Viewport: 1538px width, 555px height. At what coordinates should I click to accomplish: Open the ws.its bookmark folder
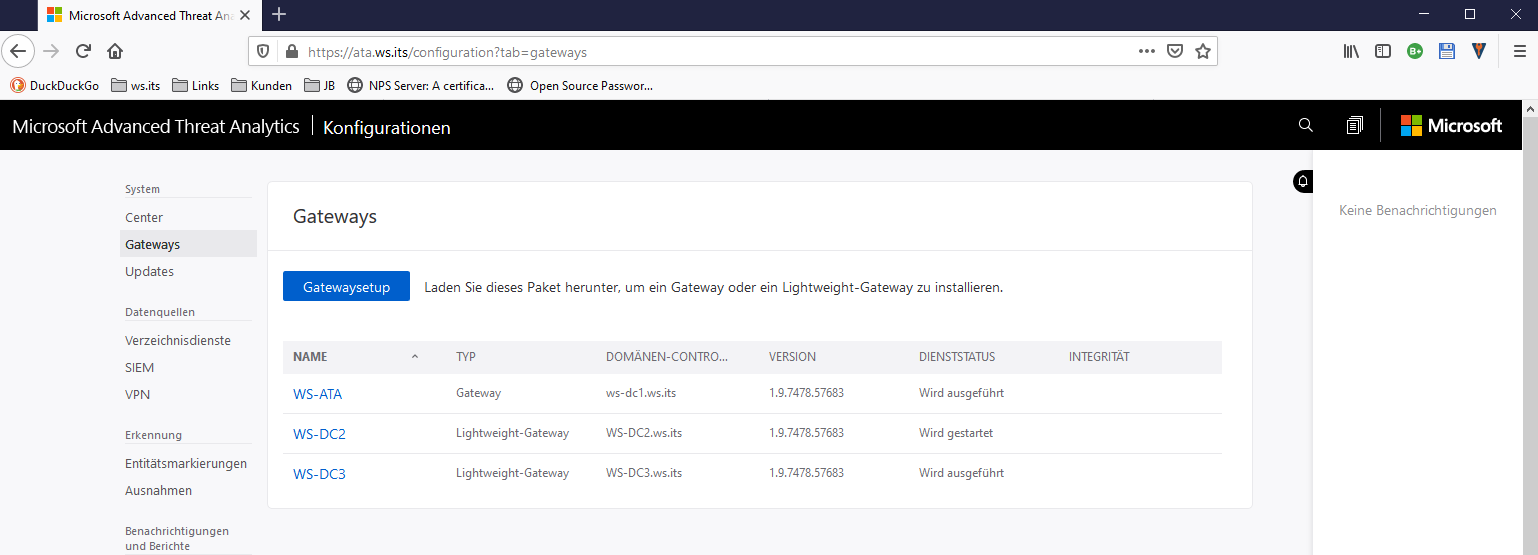136,85
